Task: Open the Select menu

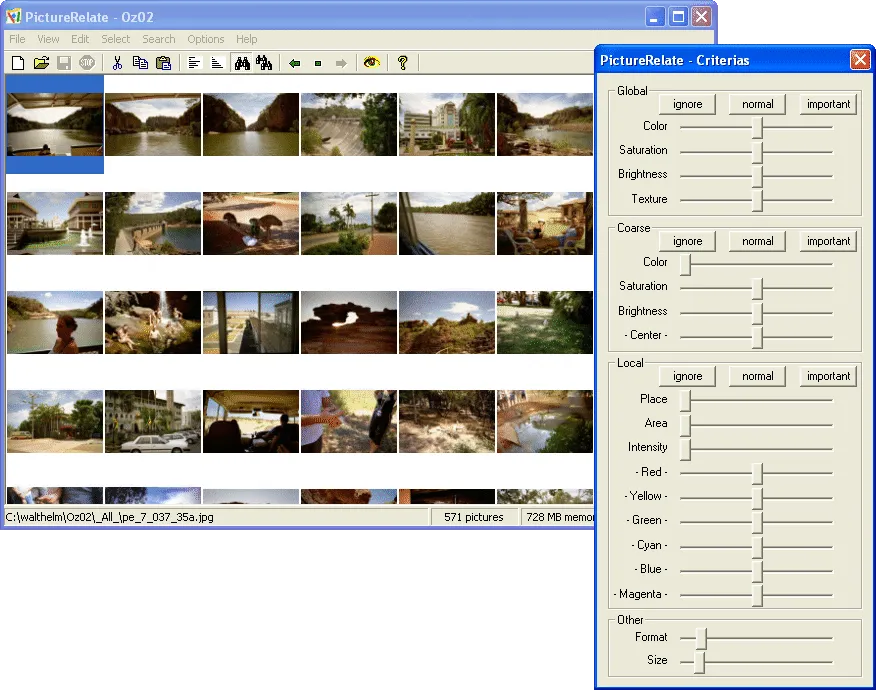Action: pos(115,39)
